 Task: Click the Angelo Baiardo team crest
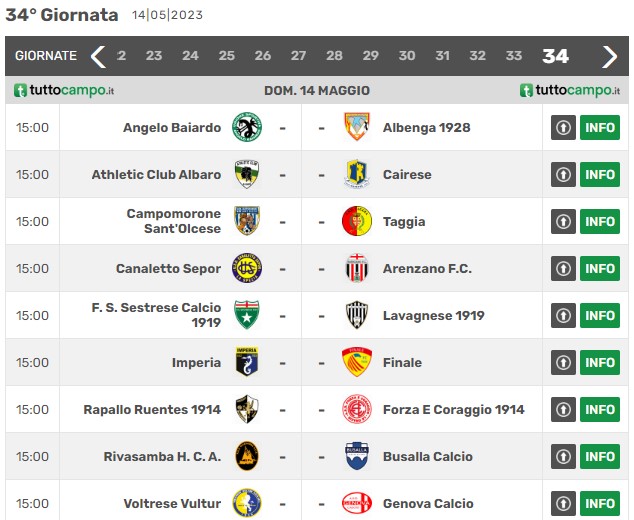click(247, 127)
